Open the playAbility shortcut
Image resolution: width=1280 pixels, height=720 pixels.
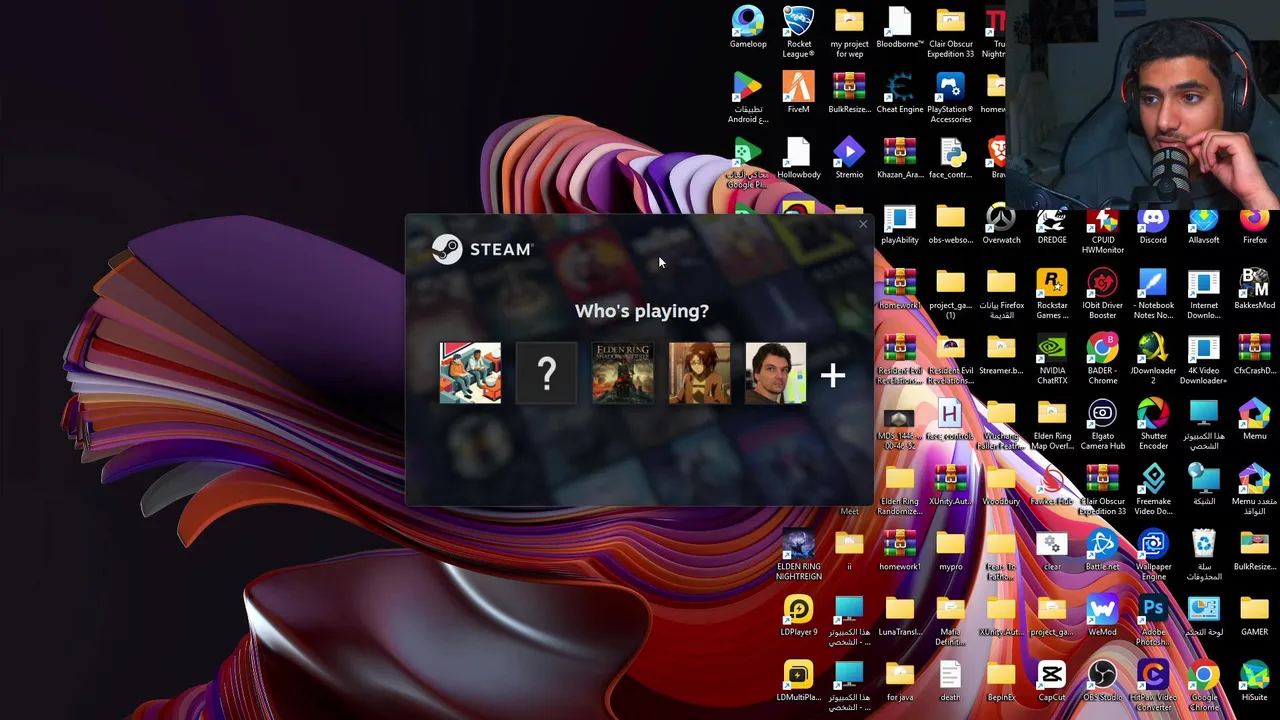tap(900, 224)
